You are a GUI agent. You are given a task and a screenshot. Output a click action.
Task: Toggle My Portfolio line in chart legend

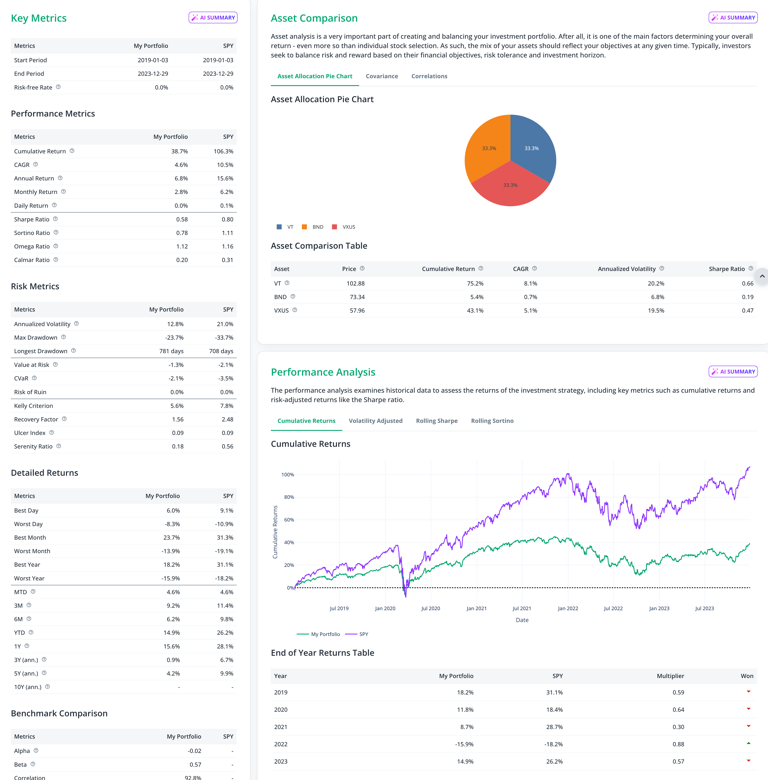click(x=318, y=634)
